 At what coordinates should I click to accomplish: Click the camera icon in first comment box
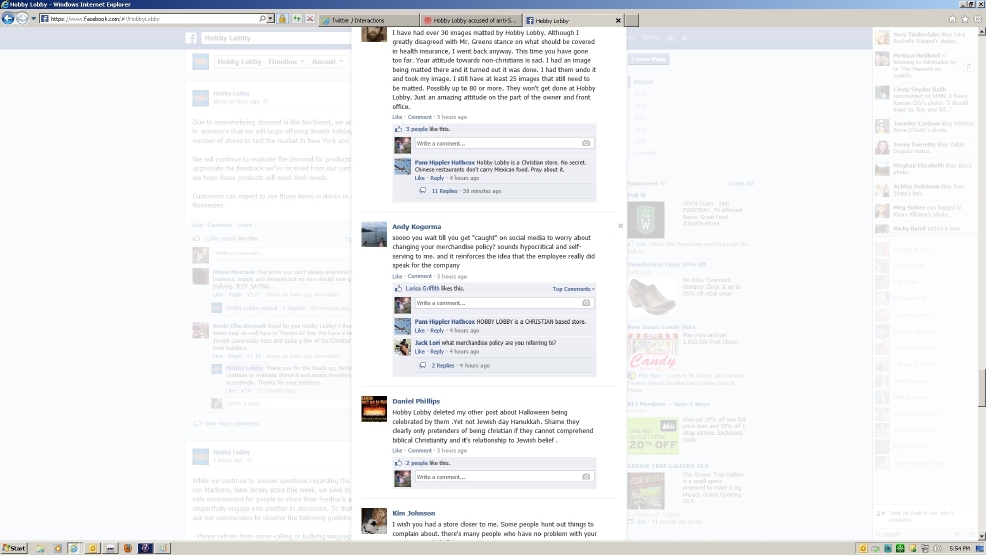pyautogui.click(x=586, y=143)
